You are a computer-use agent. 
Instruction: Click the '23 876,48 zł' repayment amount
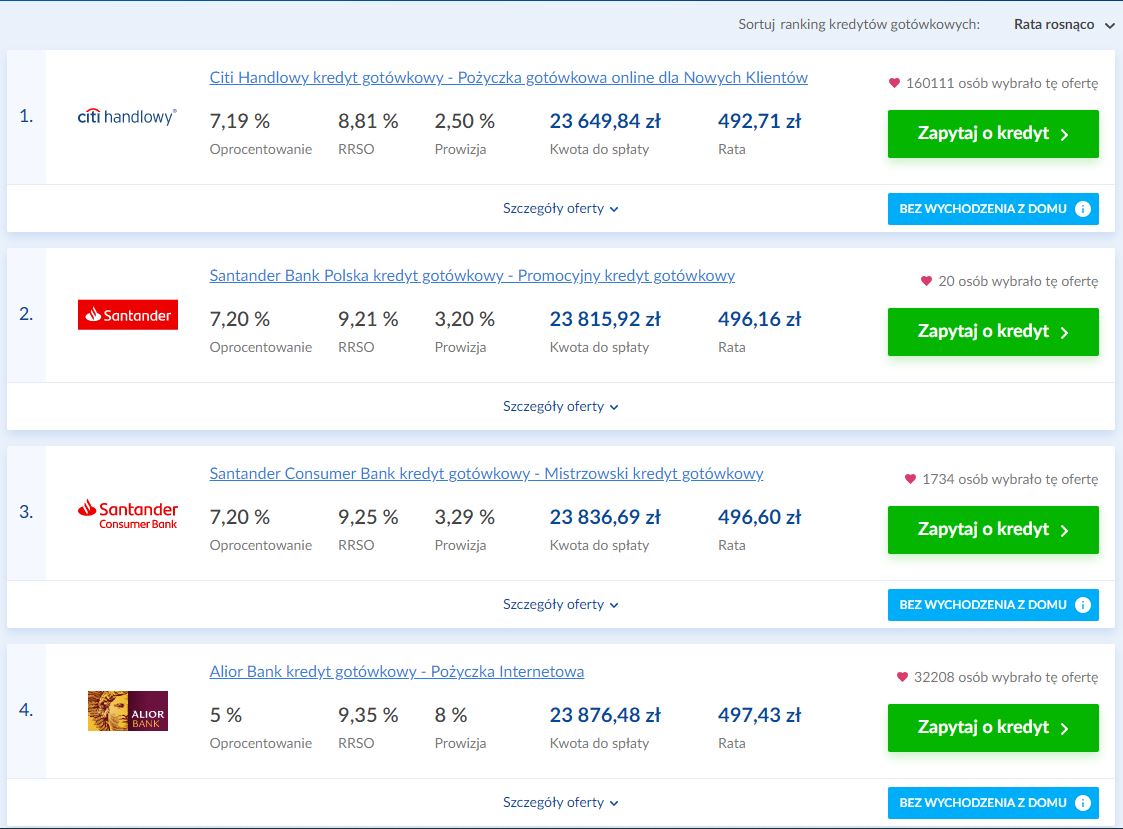click(x=605, y=715)
